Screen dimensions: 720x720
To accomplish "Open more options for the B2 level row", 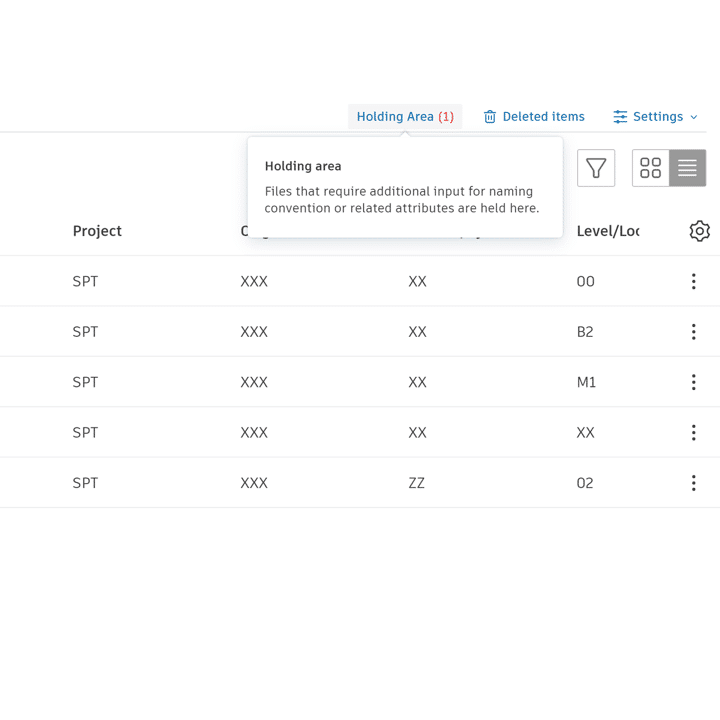I will pyautogui.click(x=693, y=332).
